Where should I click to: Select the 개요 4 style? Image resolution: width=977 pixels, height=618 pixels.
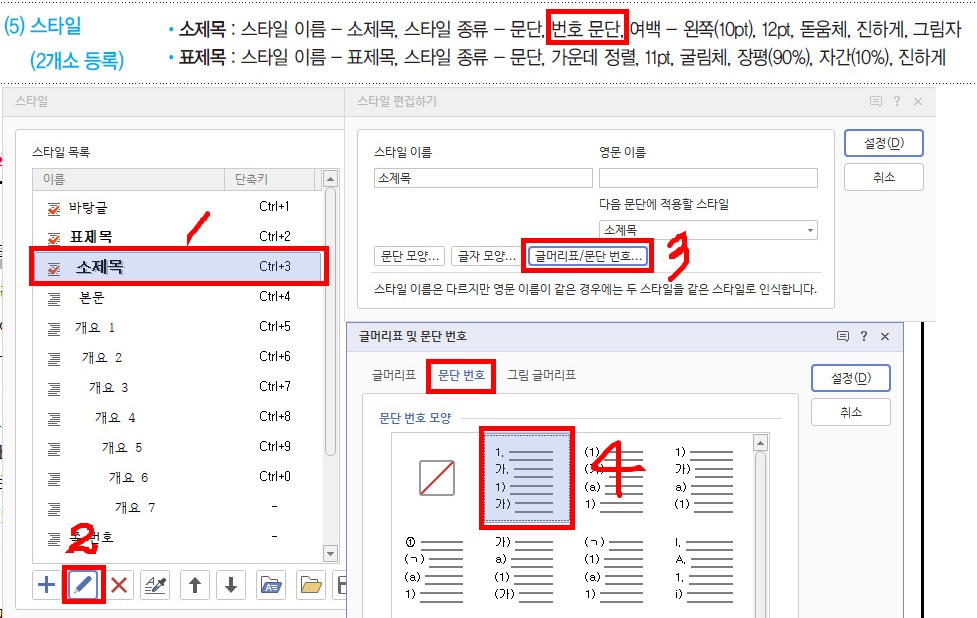[178, 417]
